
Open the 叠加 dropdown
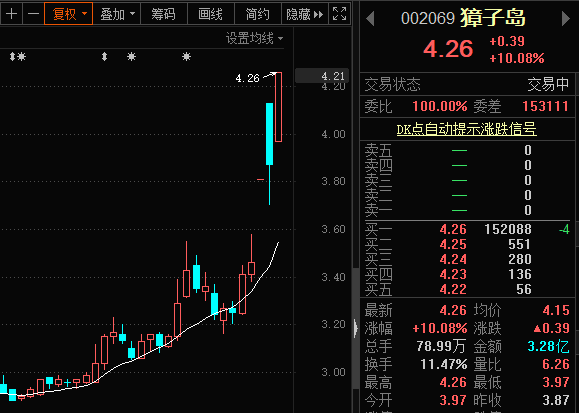(x=117, y=14)
